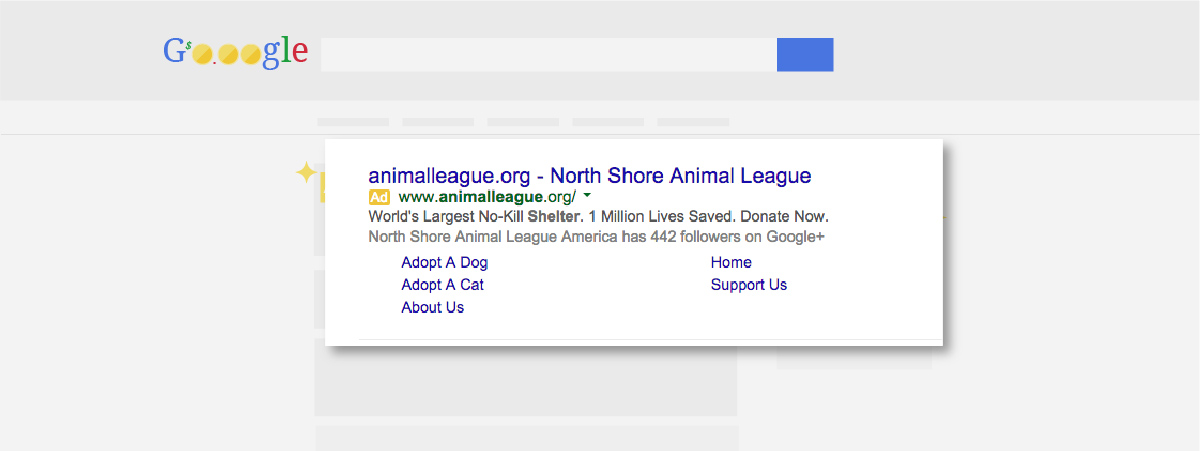Screen dimensions: 1200x451
Task: Click the first gold coin in the logo
Action: 202,54
